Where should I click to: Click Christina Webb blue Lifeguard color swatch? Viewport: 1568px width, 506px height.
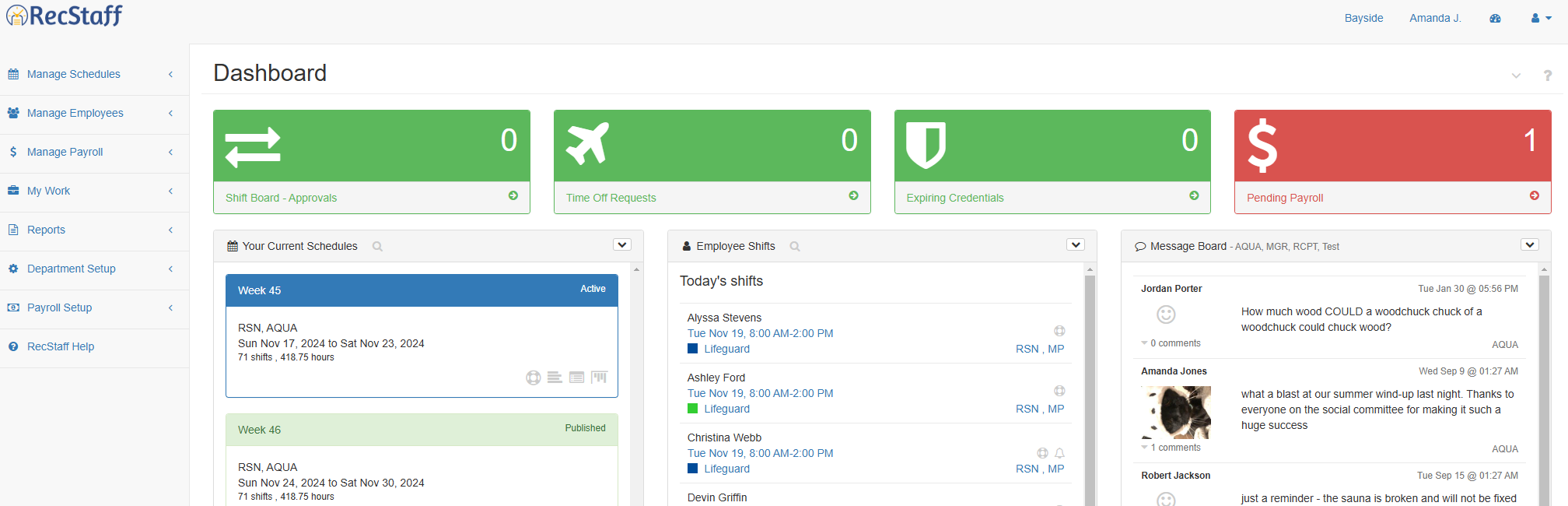click(692, 469)
